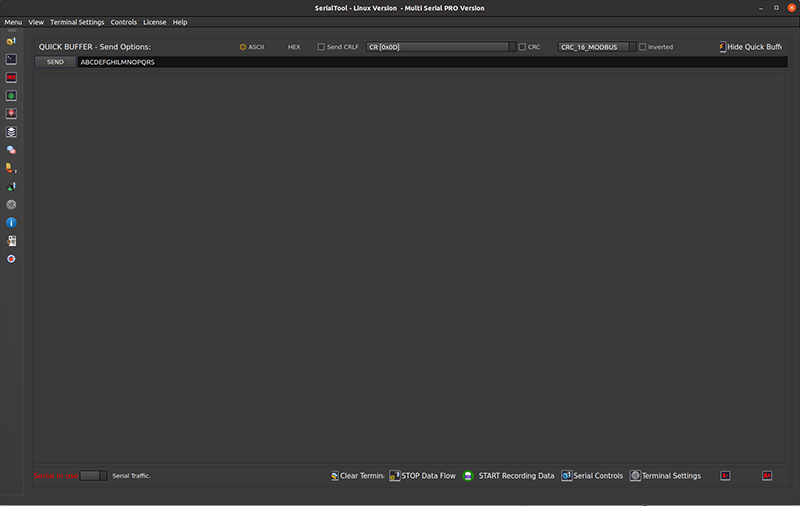The width and height of the screenshot is (800, 506).
Task: Click START Recording Data button
Action: (508, 475)
